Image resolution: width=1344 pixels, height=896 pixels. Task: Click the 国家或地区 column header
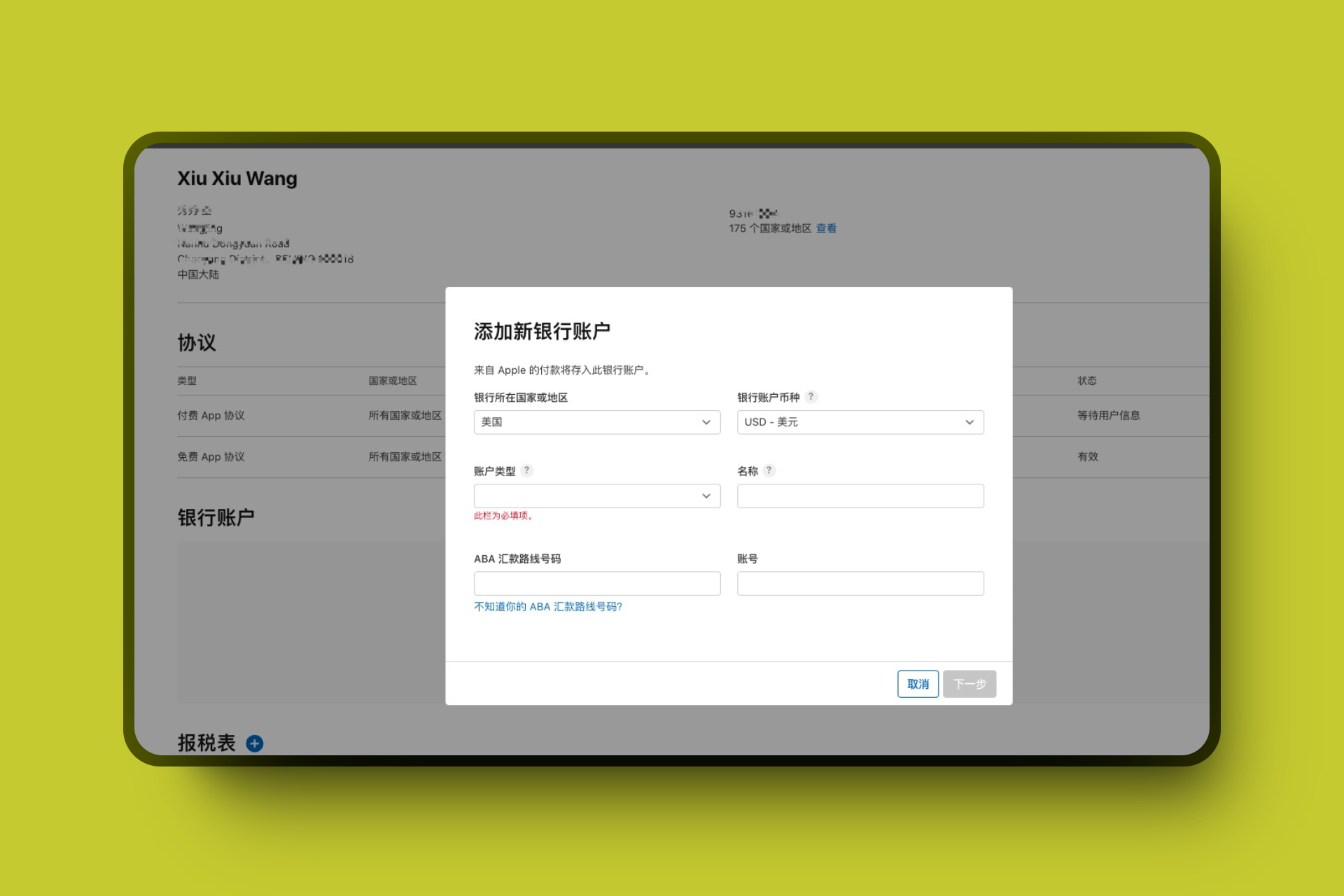tap(393, 381)
